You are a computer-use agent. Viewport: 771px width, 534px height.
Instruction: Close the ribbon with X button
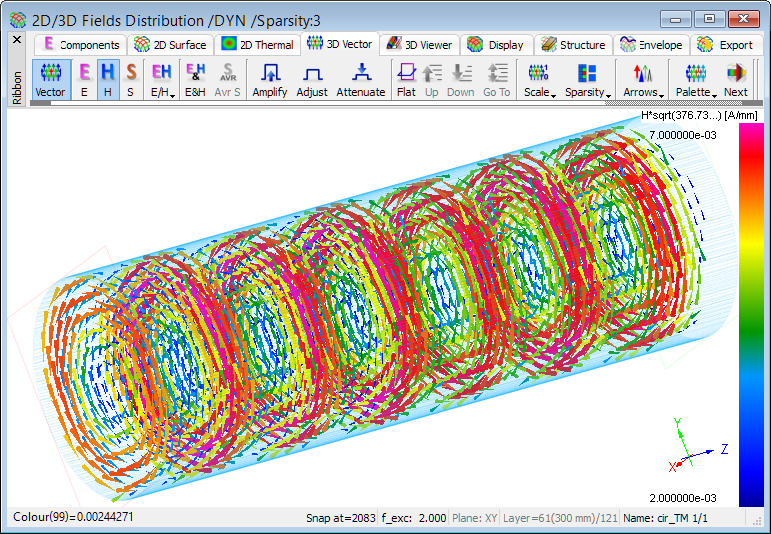(x=16, y=40)
